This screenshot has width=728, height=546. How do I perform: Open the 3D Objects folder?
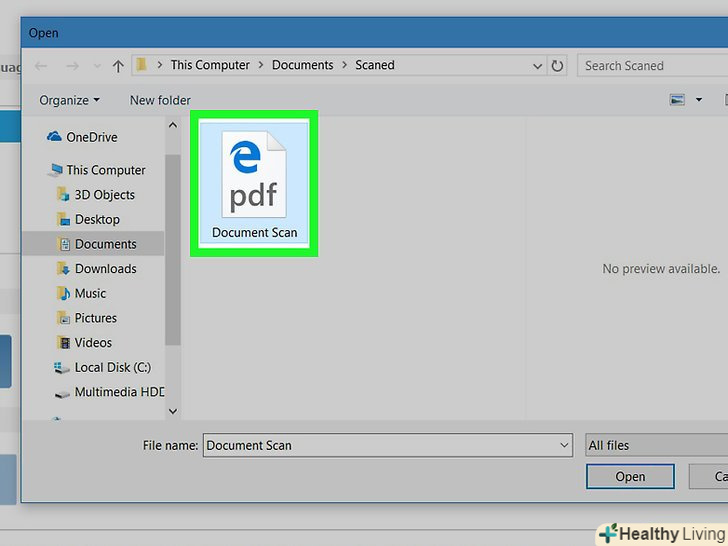(105, 195)
